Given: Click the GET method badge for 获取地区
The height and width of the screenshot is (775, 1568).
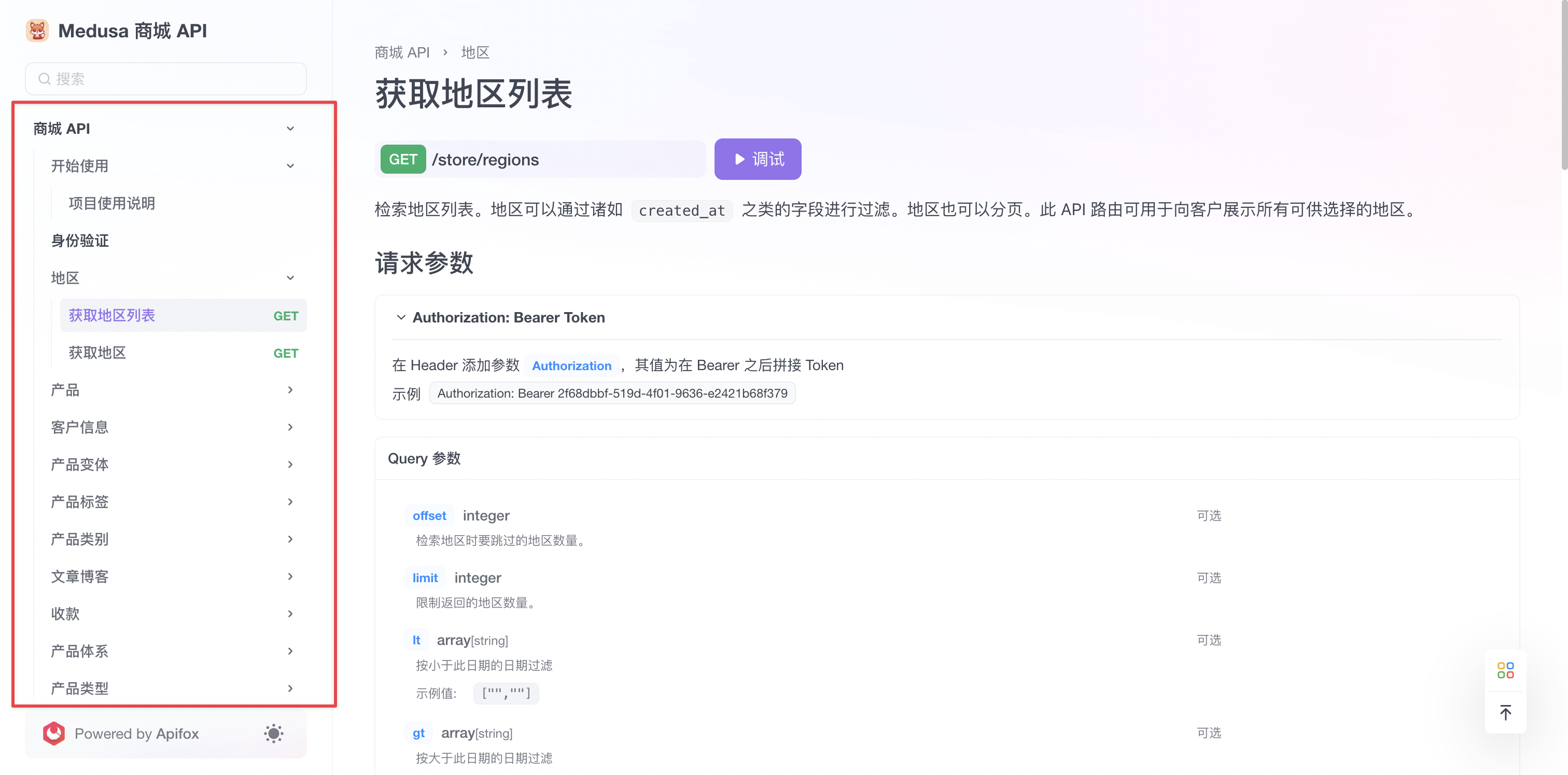Looking at the screenshot, I should pyautogui.click(x=287, y=353).
